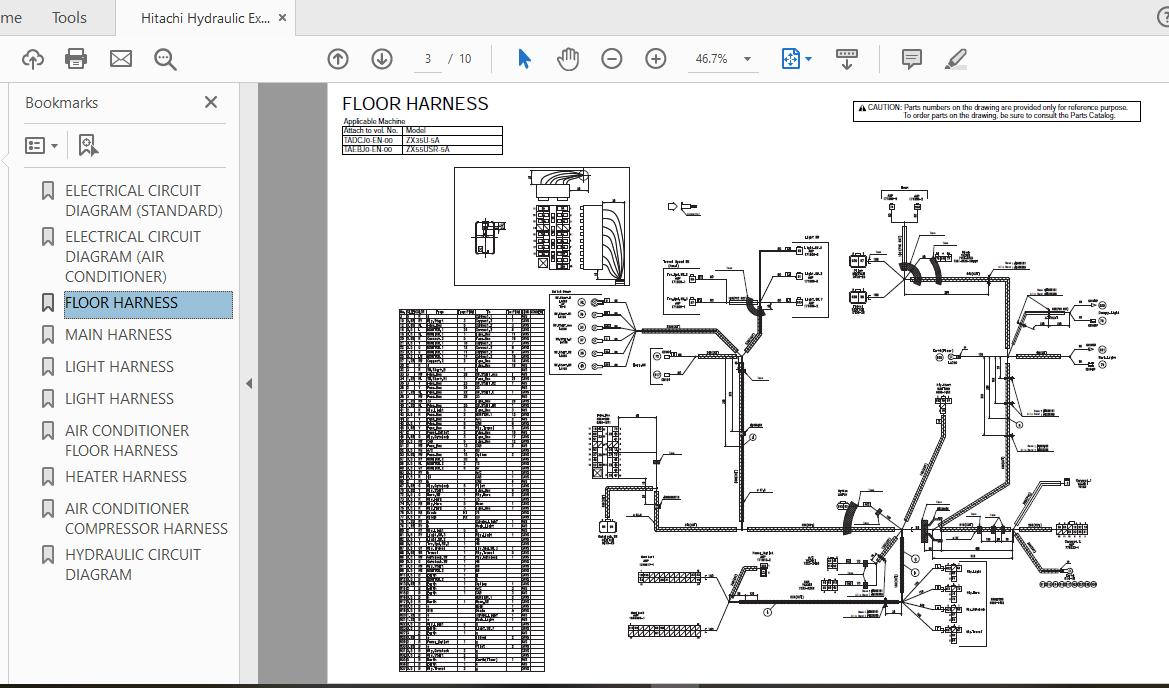
Task: Click bookmark icon beside HEATER HARNESS
Action: pos(48,476)
